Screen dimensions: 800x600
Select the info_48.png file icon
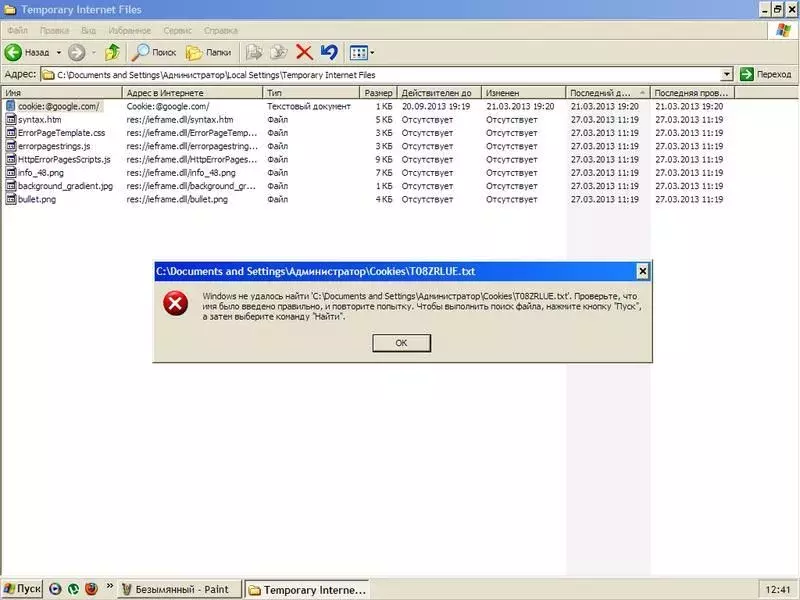tap(11, 172)
